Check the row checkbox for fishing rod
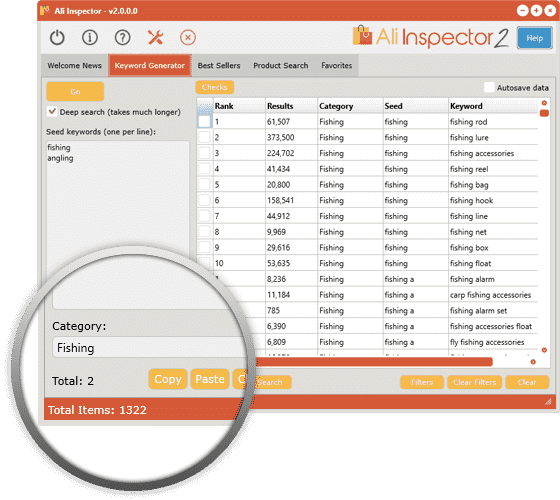 click(x=205, y=121)
